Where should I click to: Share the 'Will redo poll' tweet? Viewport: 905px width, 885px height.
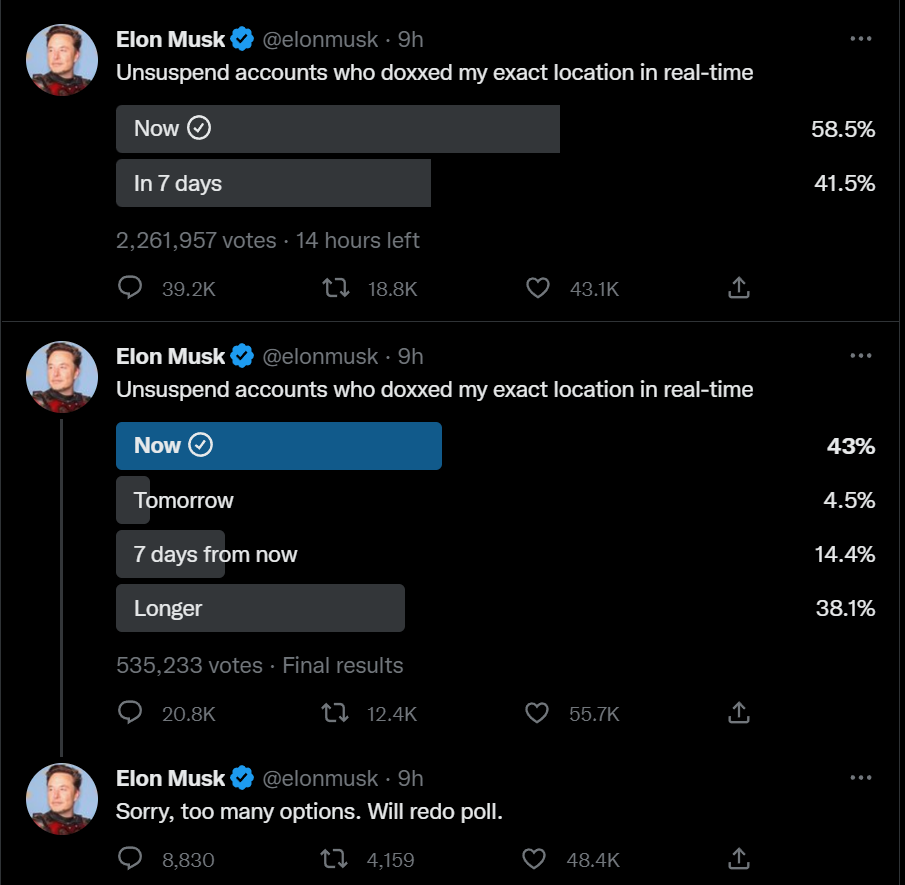point(738,859)
